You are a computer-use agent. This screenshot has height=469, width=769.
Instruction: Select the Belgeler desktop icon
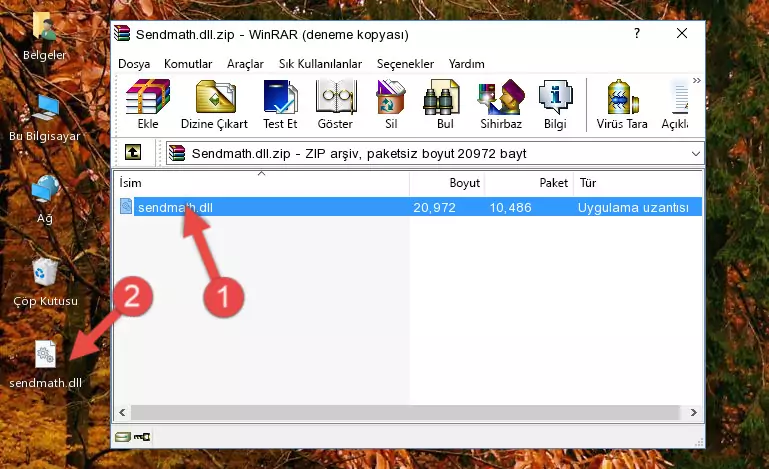[x=45, y=37]
